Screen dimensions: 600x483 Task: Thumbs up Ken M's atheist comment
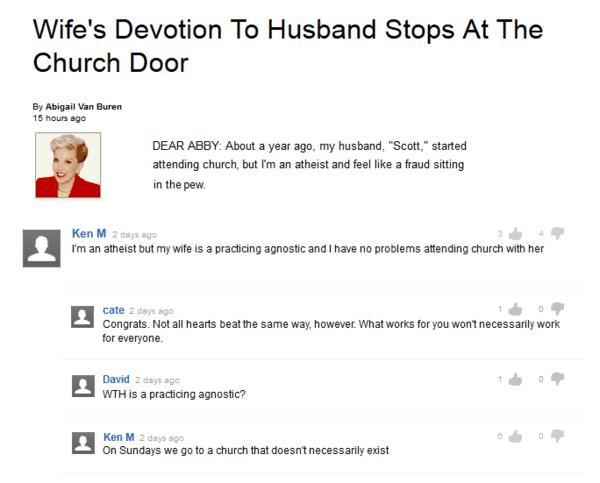click(x=517, y=234)
